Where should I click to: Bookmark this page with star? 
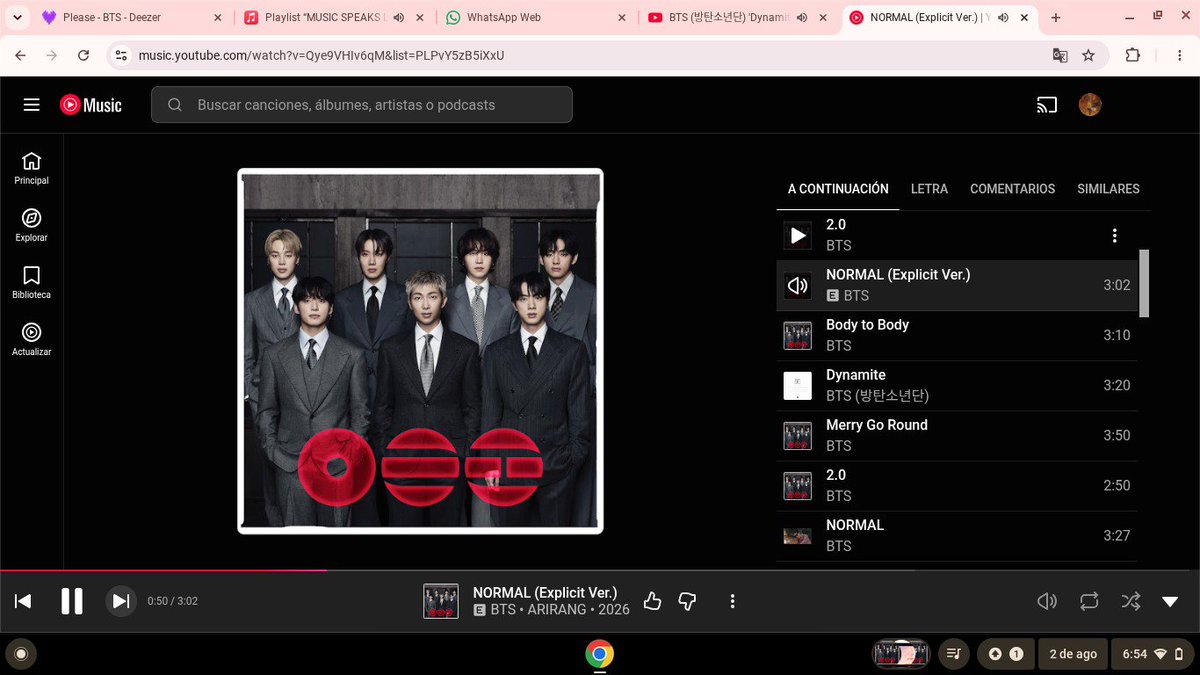(1088, 56)
